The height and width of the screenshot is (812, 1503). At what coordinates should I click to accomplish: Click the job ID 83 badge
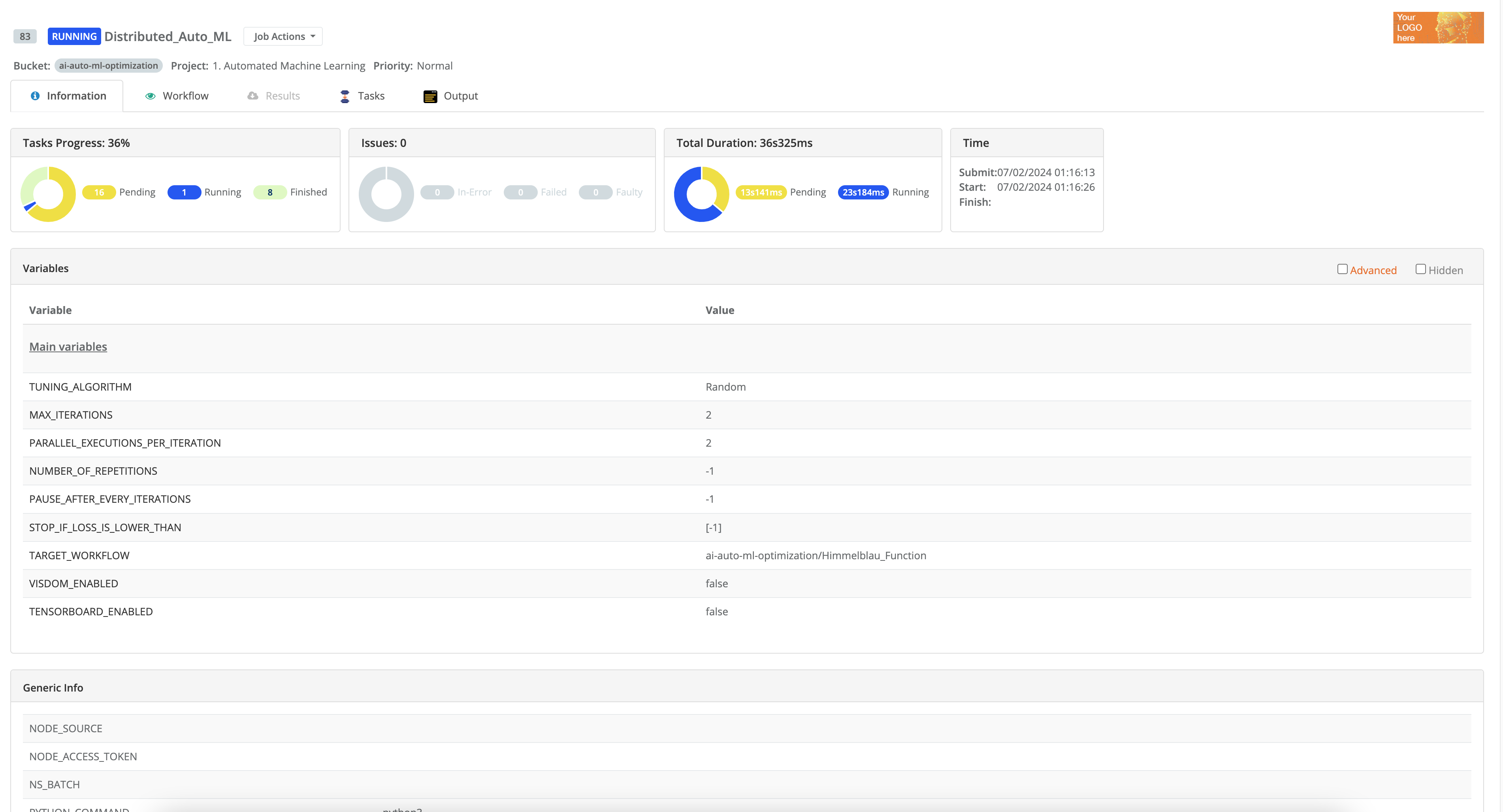coord(25,36)
